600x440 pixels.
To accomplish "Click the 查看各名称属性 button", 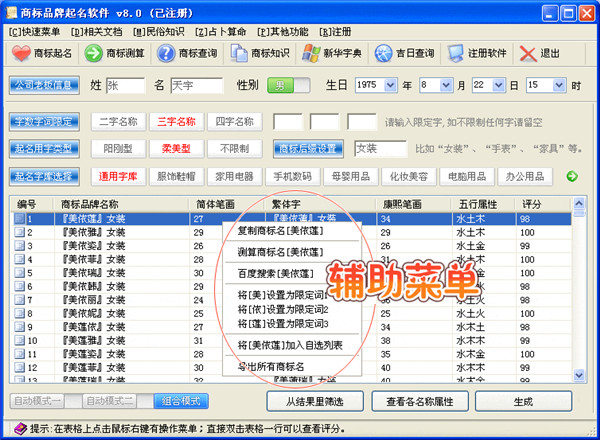I will coord(420,401).
